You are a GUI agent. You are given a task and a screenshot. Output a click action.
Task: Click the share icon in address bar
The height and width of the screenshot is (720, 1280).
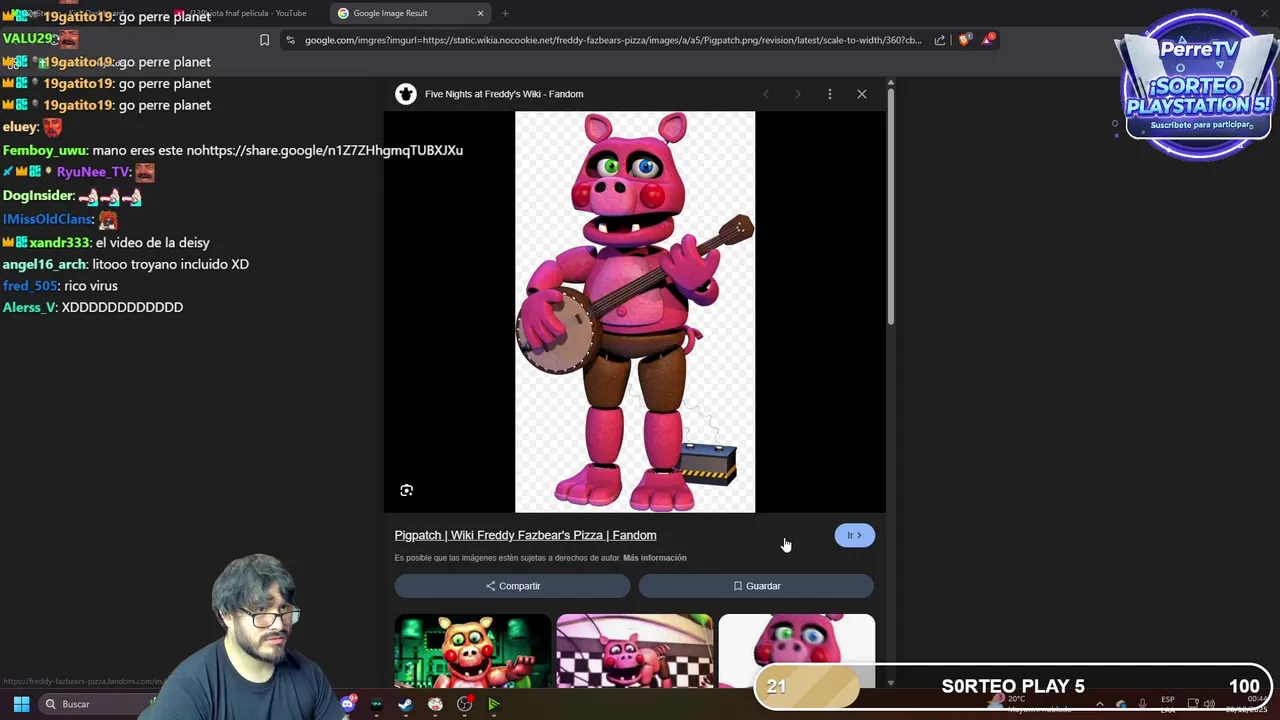(940, 40)
